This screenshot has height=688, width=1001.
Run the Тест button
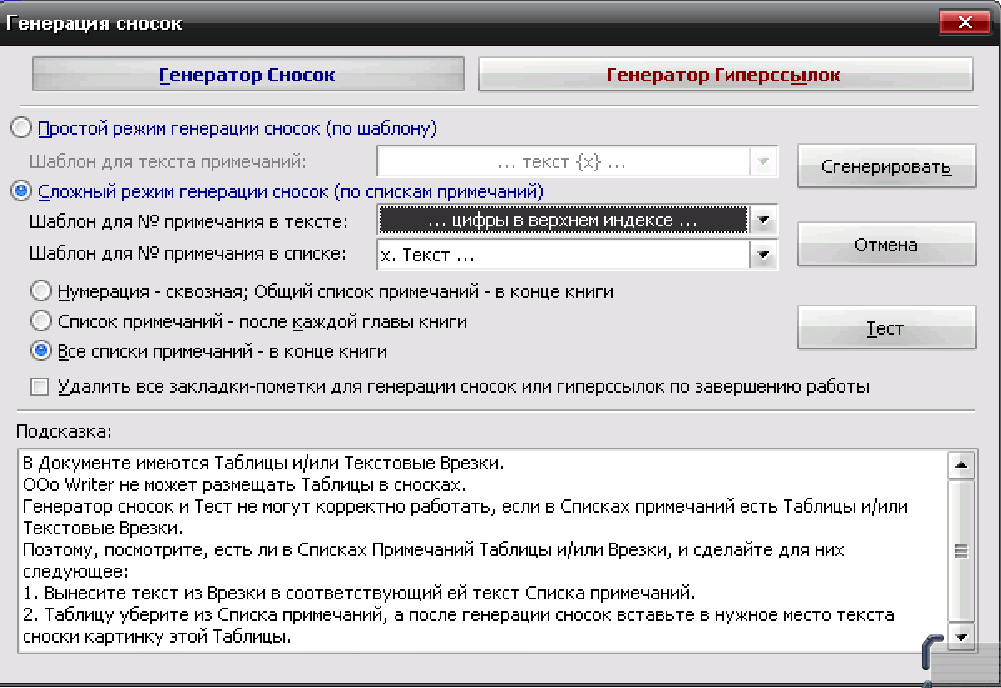[x=886, y=328]
